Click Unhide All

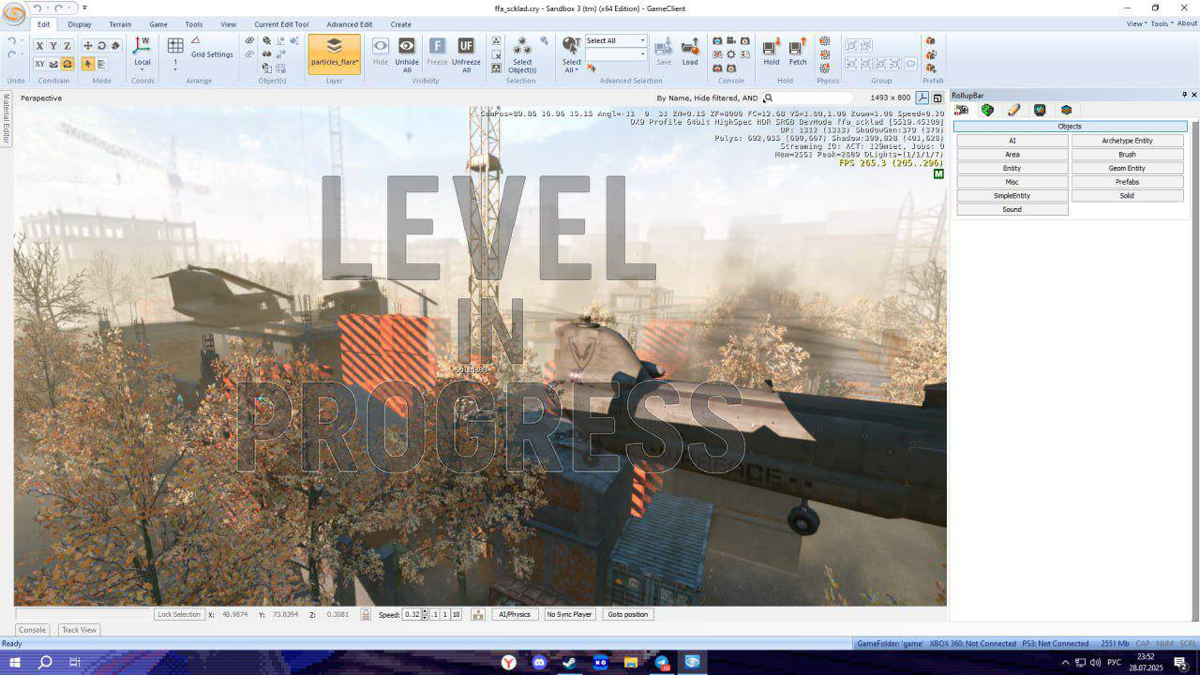point(407,54)
